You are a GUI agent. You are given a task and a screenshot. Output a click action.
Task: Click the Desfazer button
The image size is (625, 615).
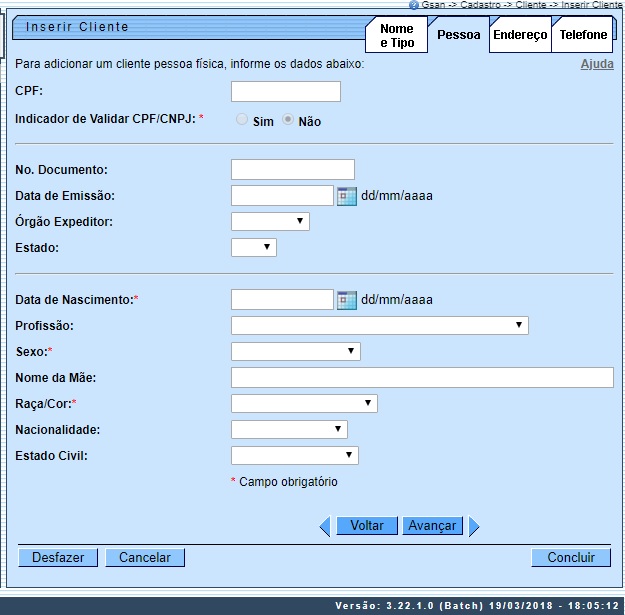tap(58, 557)
